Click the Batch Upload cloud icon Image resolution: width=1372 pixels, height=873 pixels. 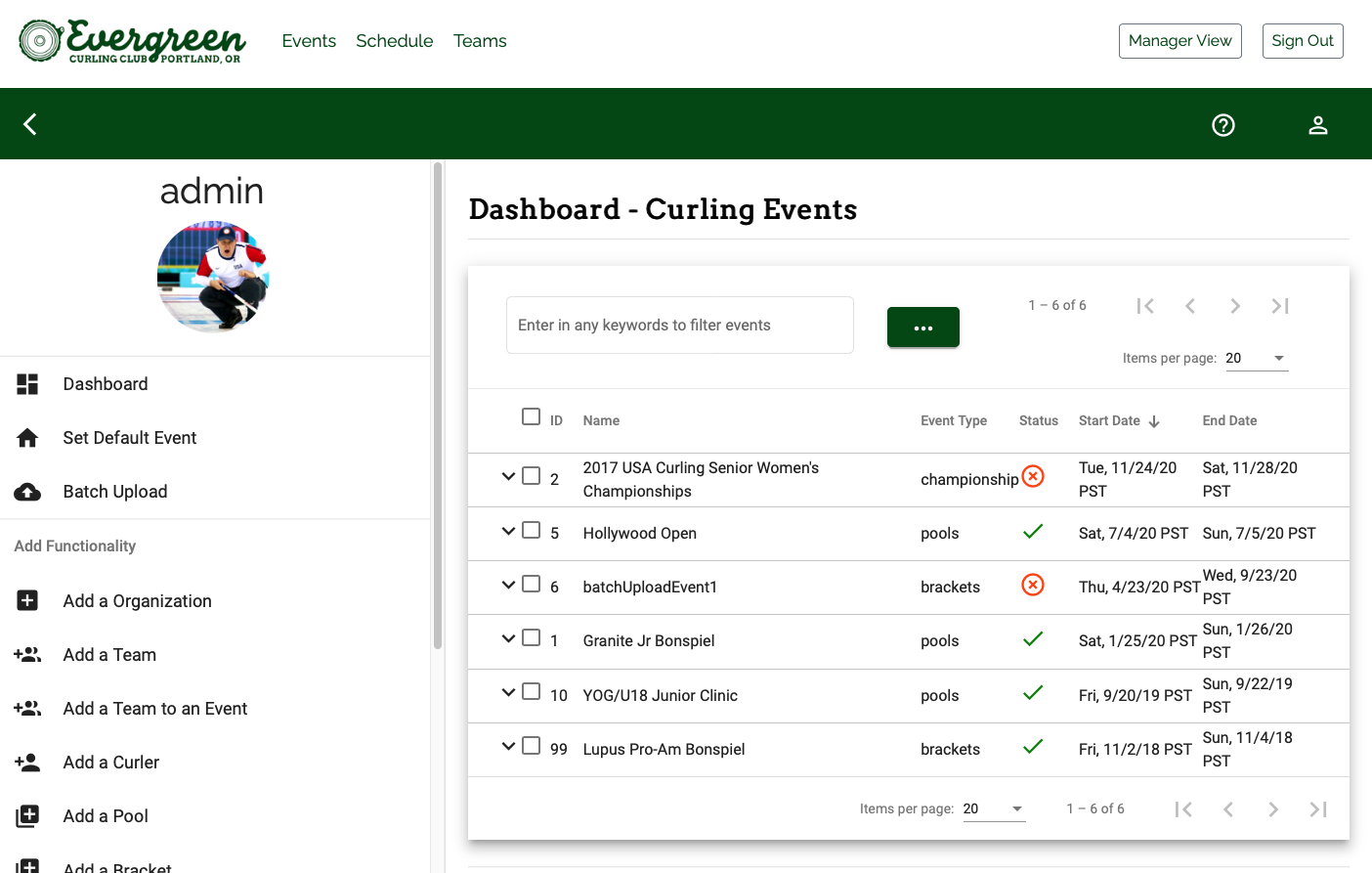(26, 491)
